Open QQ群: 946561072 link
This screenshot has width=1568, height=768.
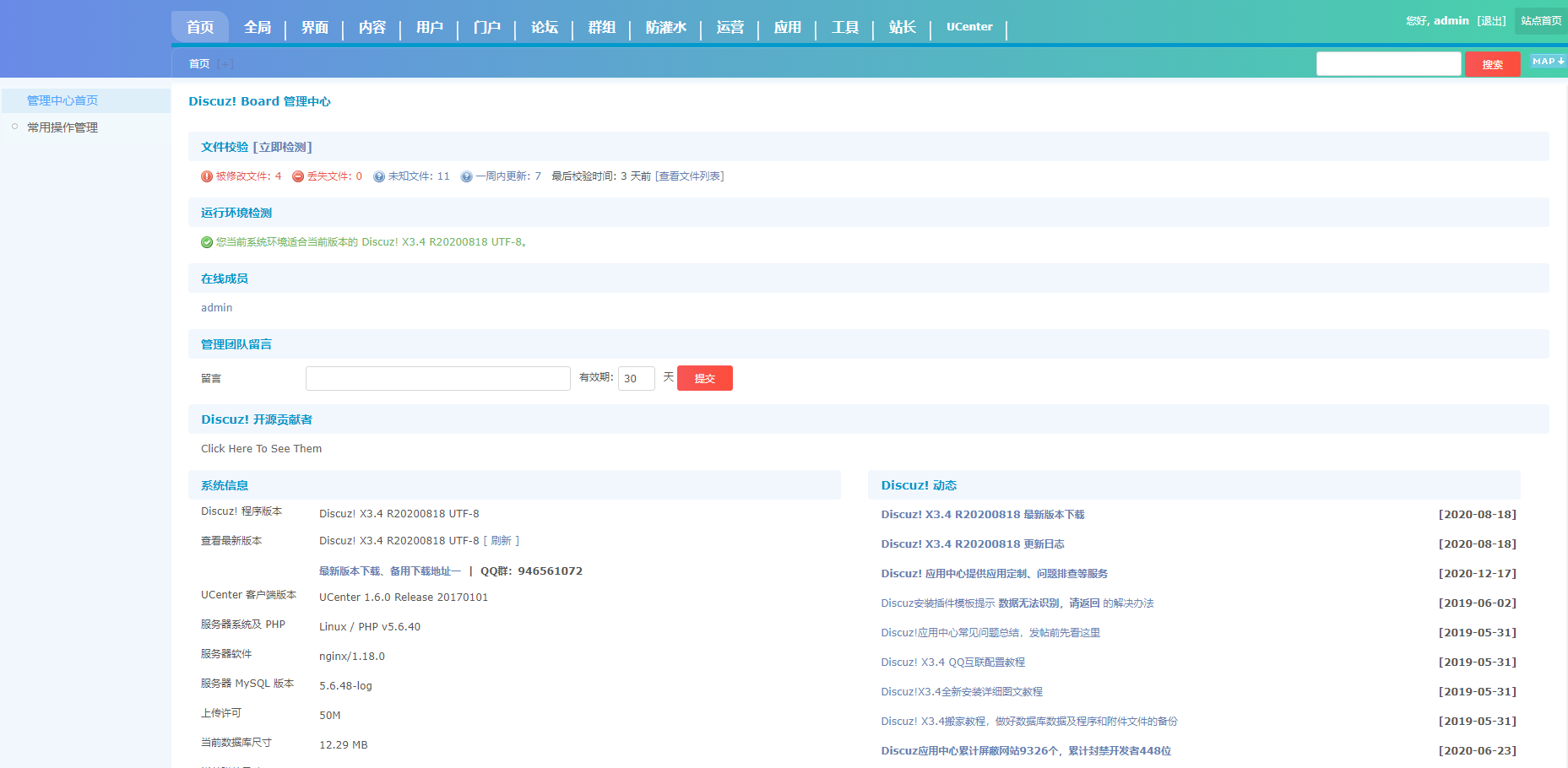click(531, 571)
